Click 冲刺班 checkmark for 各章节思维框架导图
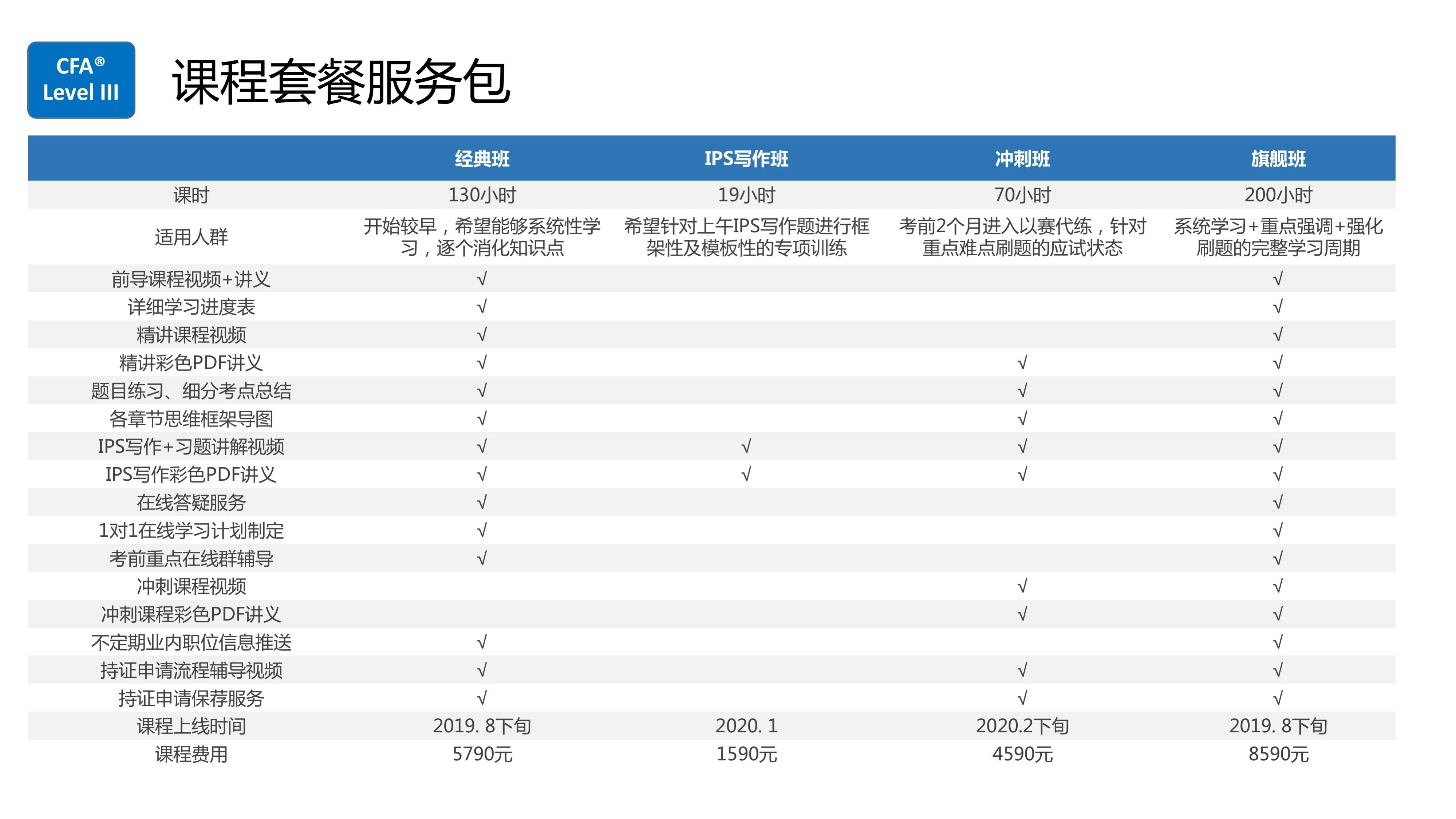The height and width of the screenshot is (819, 1456). click(x=1022, y=419)
